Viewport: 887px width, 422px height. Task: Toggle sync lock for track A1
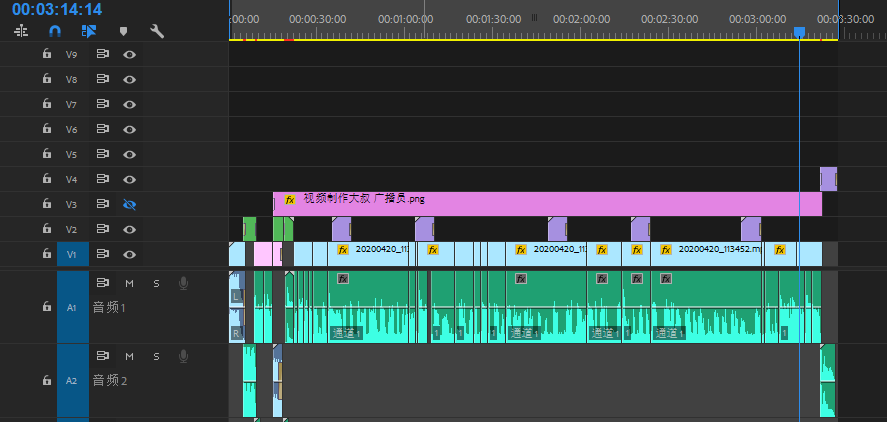tap(102, 282)
